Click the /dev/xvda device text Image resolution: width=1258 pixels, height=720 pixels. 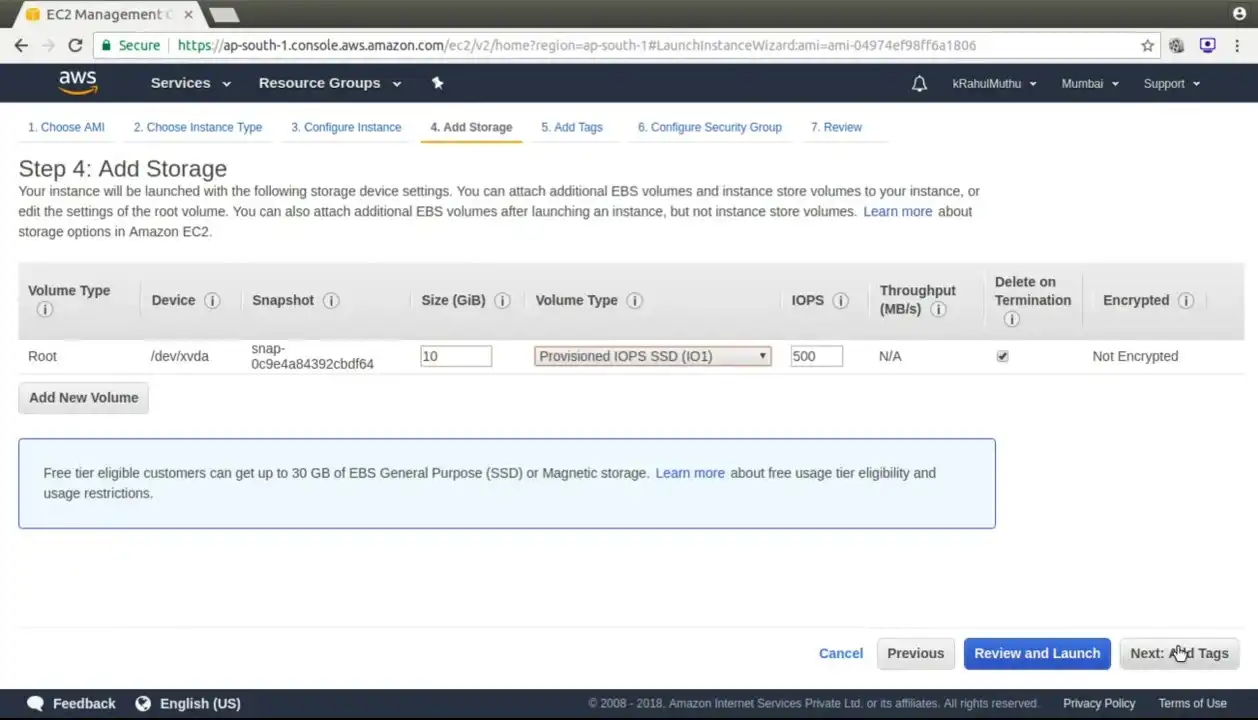point(180,356)
